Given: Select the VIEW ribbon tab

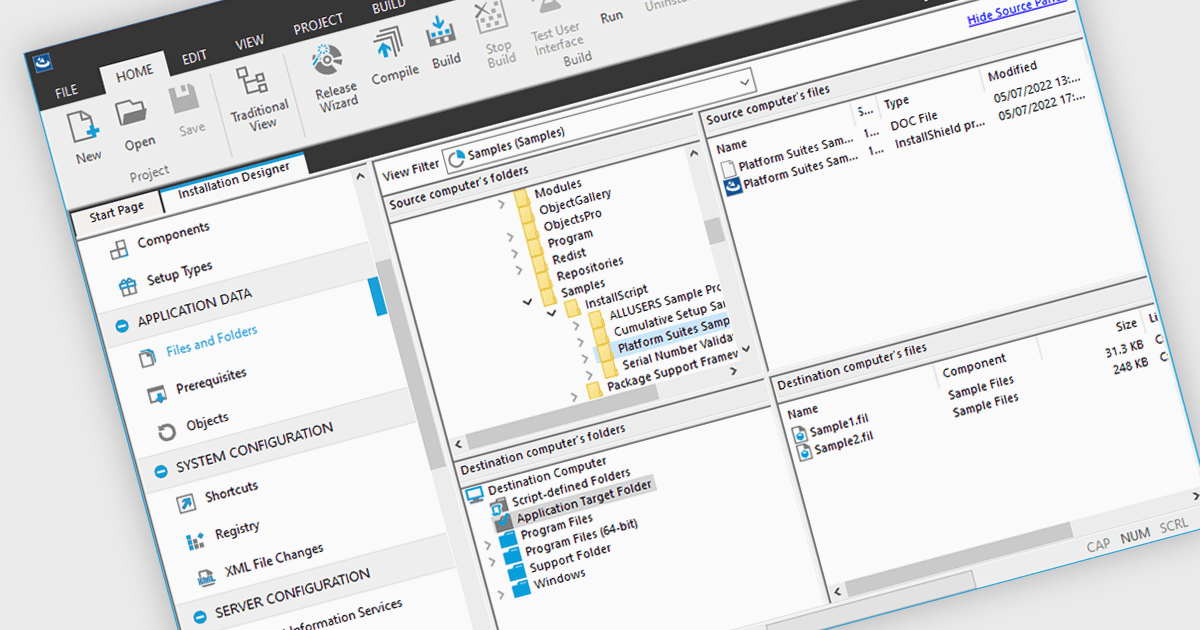Looking at the screenshot, I should 249,43.
